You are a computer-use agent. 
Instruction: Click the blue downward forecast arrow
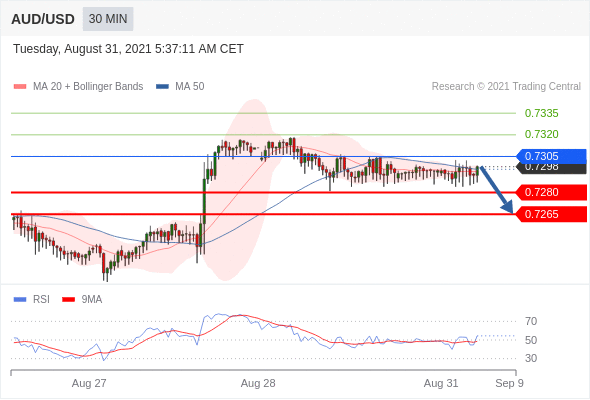[497, 190]
